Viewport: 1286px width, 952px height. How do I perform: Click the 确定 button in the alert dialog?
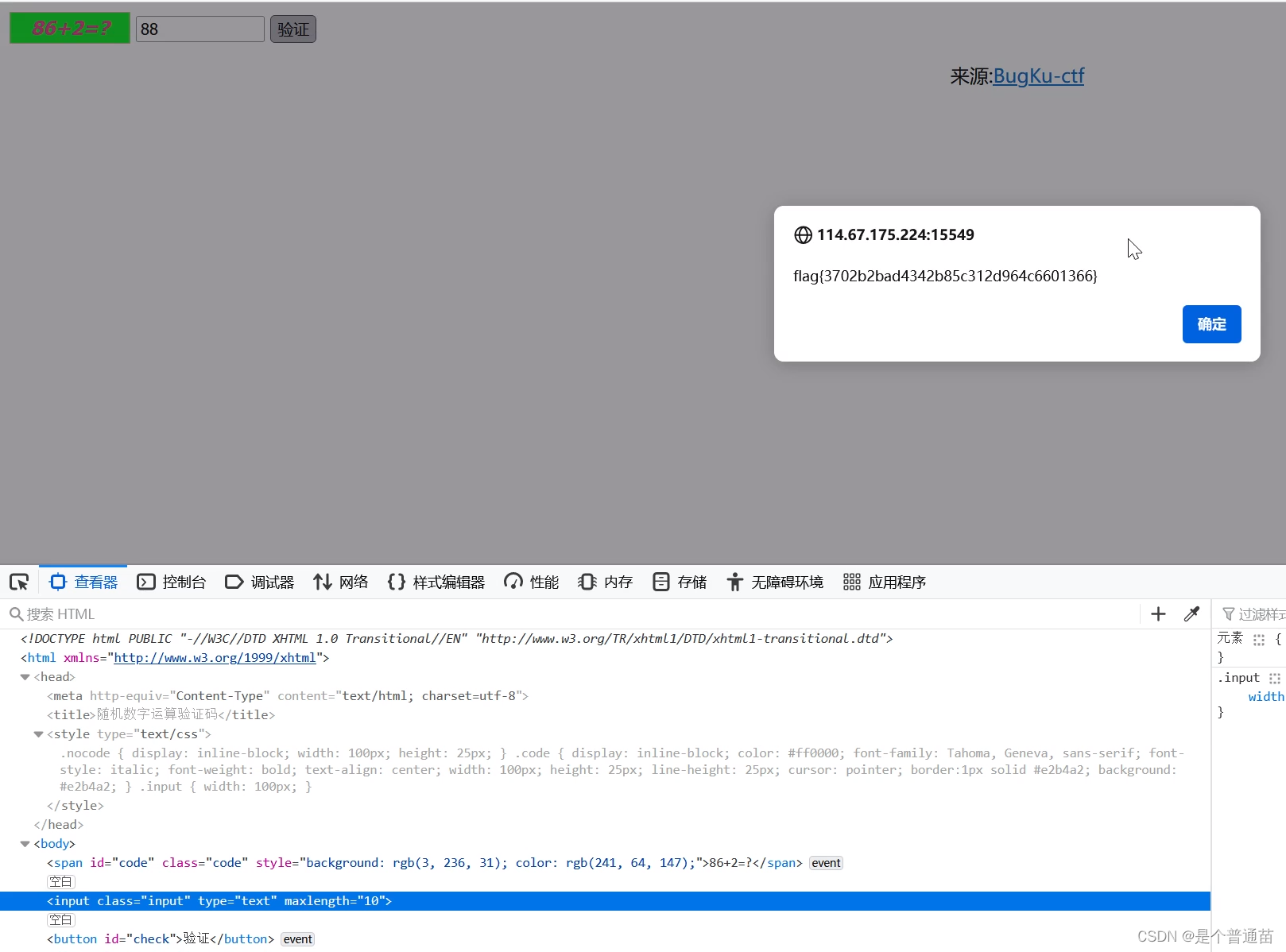(1211, 324)
